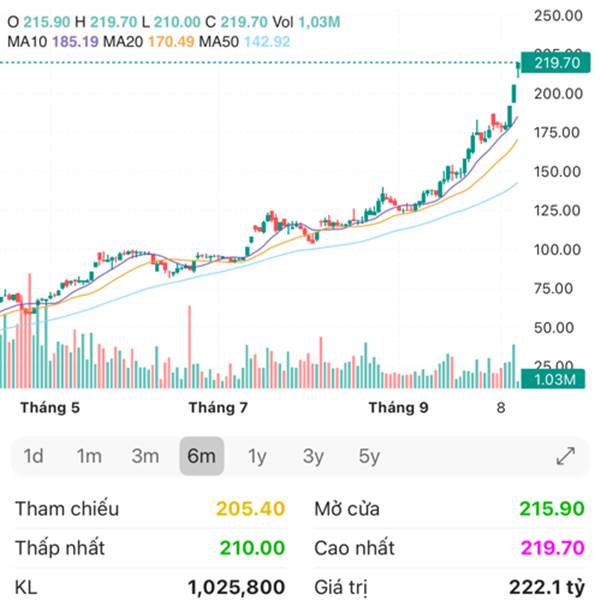The height and width of the screenshot is (600, 600).
Task: Tap the Tháng 5 axis label
Action: click(50, 408)
